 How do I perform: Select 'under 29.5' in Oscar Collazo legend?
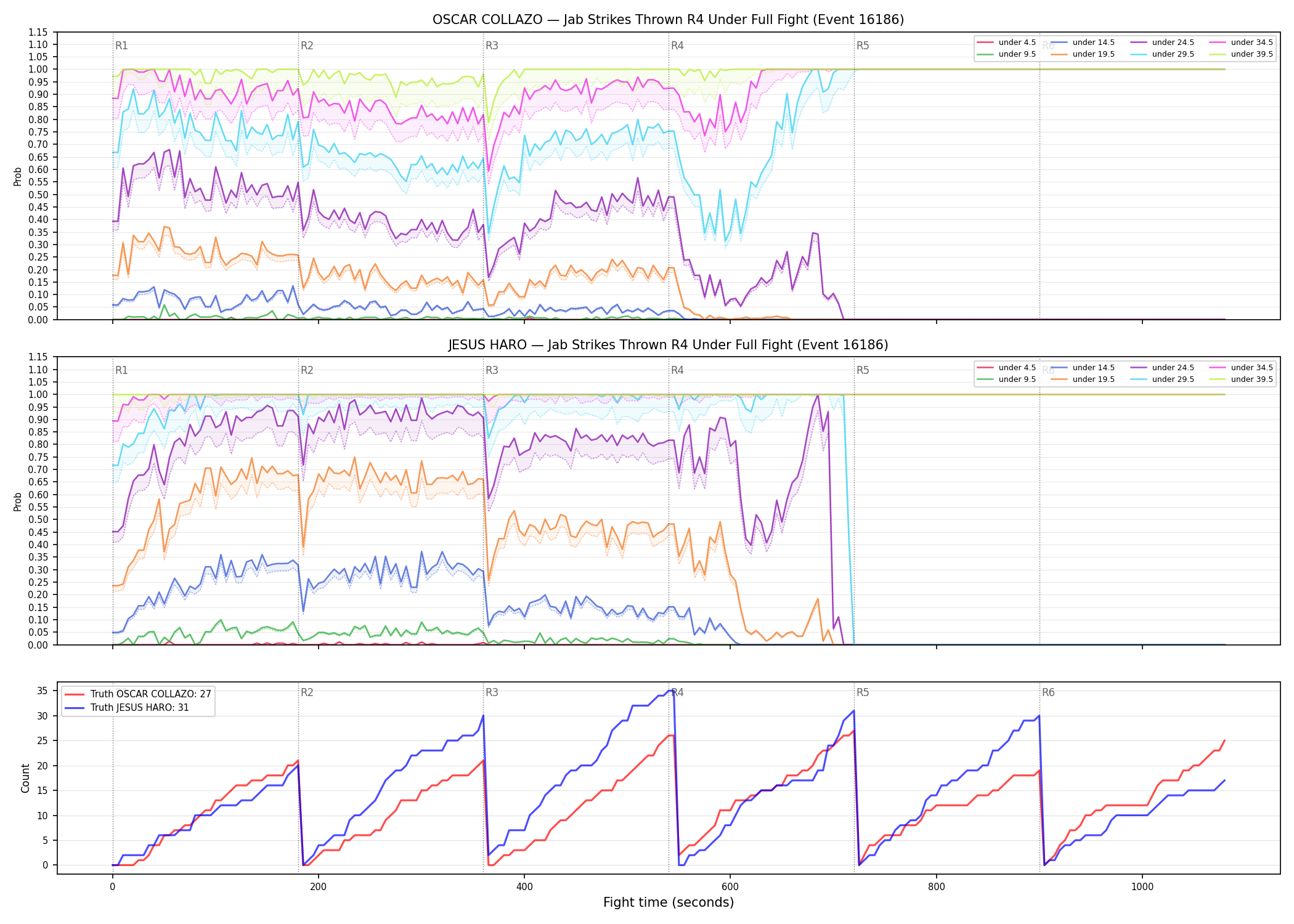point(1162,54)
